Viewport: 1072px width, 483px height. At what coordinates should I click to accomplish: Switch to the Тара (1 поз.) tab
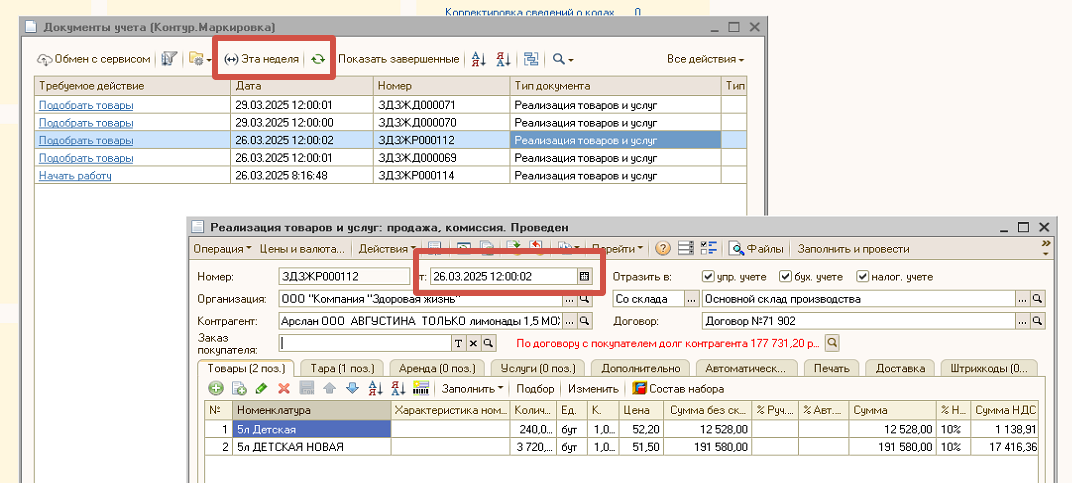[340, 368]
